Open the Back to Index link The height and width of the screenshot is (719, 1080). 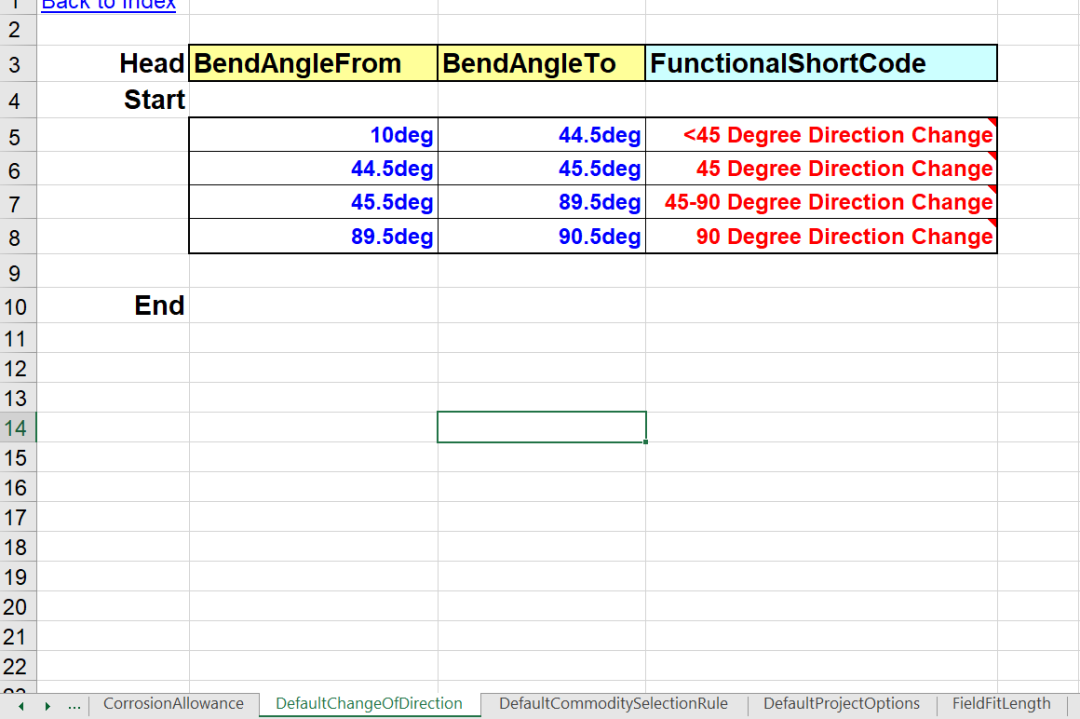tap(108, 6)
